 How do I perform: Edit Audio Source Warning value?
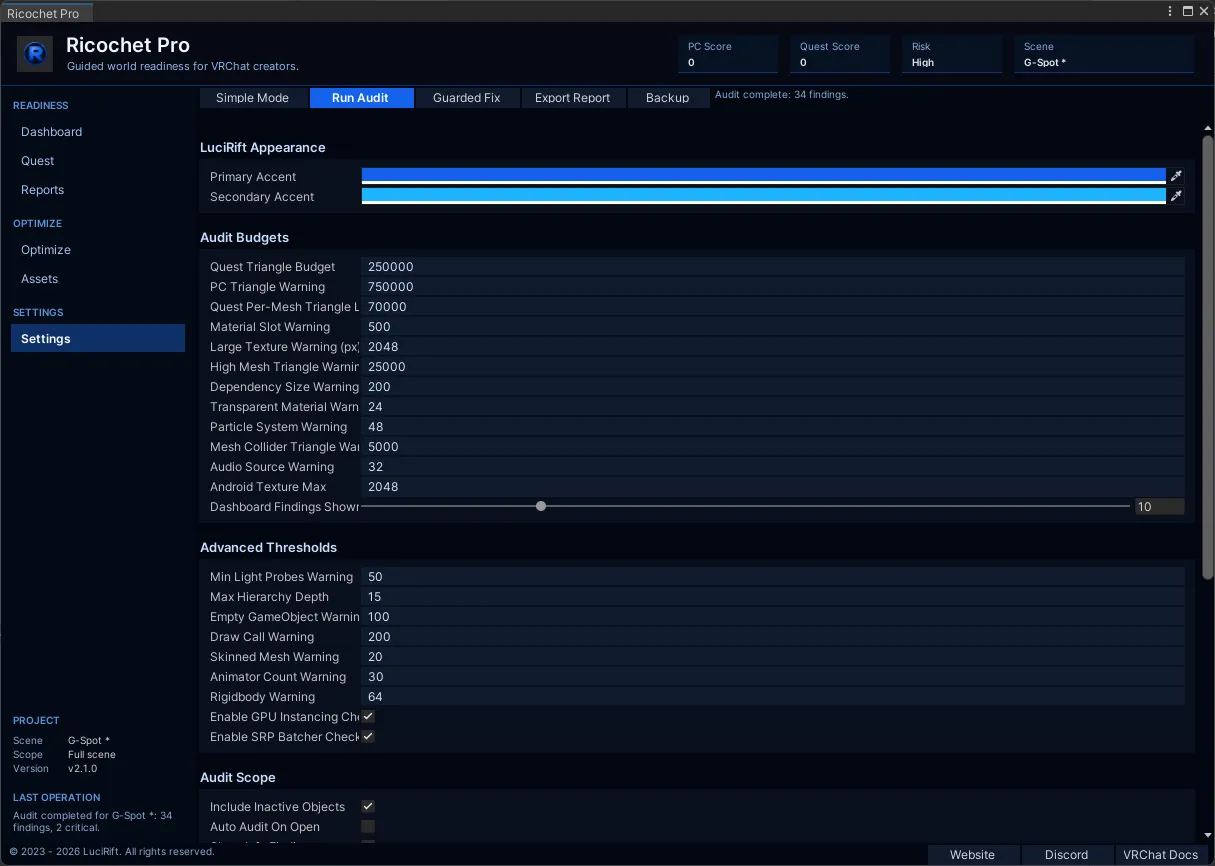coord(773,467)
